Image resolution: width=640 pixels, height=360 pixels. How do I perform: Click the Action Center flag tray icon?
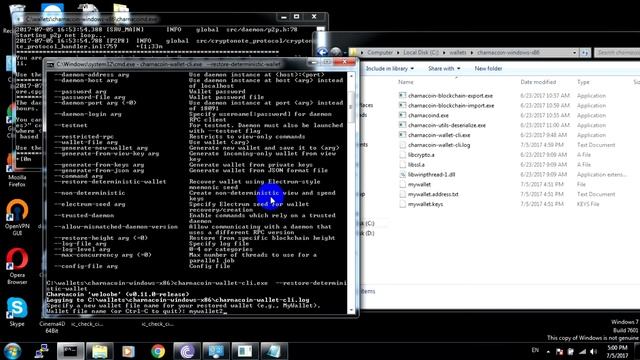[x=560, y=351]
